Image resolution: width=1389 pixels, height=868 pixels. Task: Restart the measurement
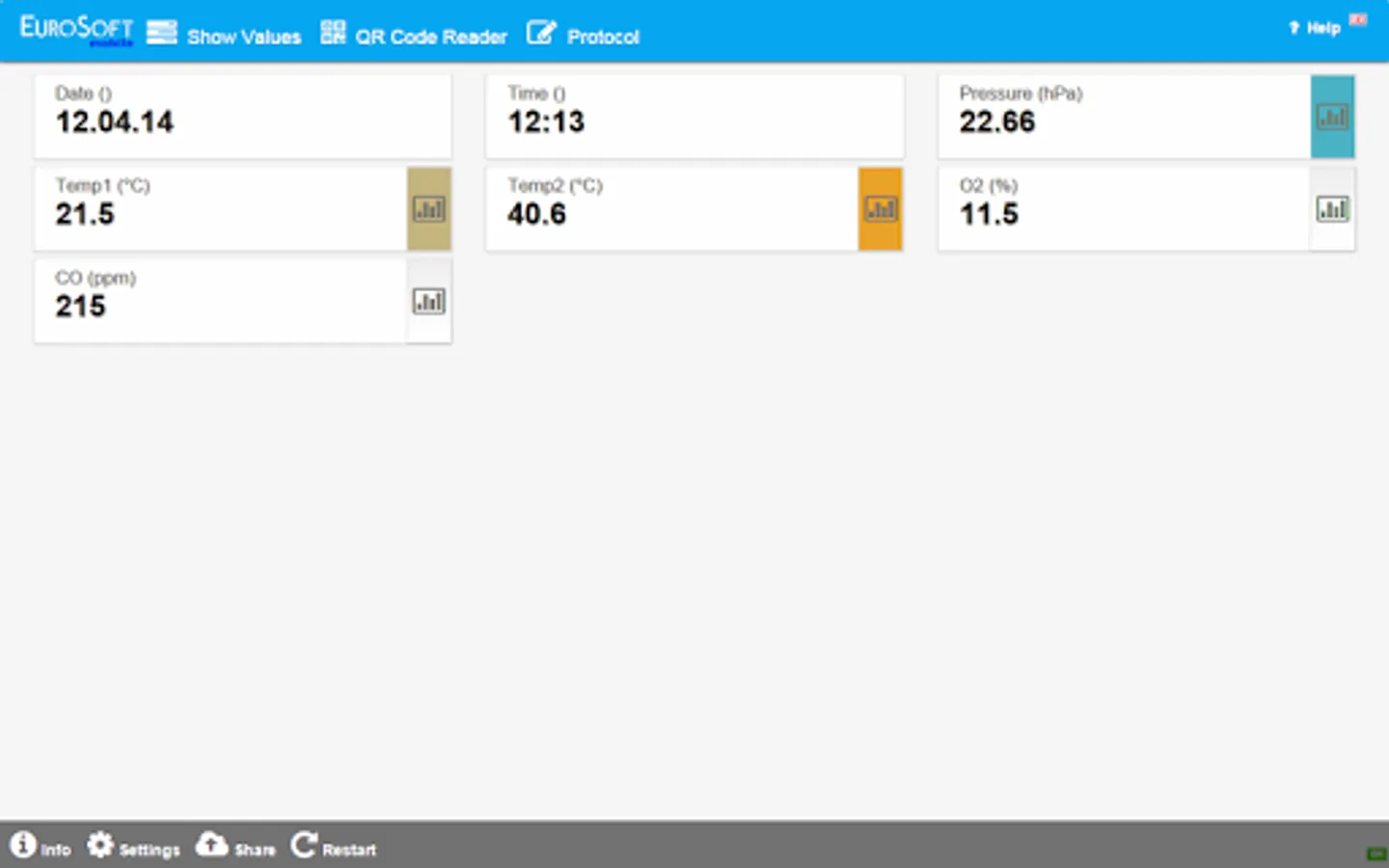pos(333,846)
